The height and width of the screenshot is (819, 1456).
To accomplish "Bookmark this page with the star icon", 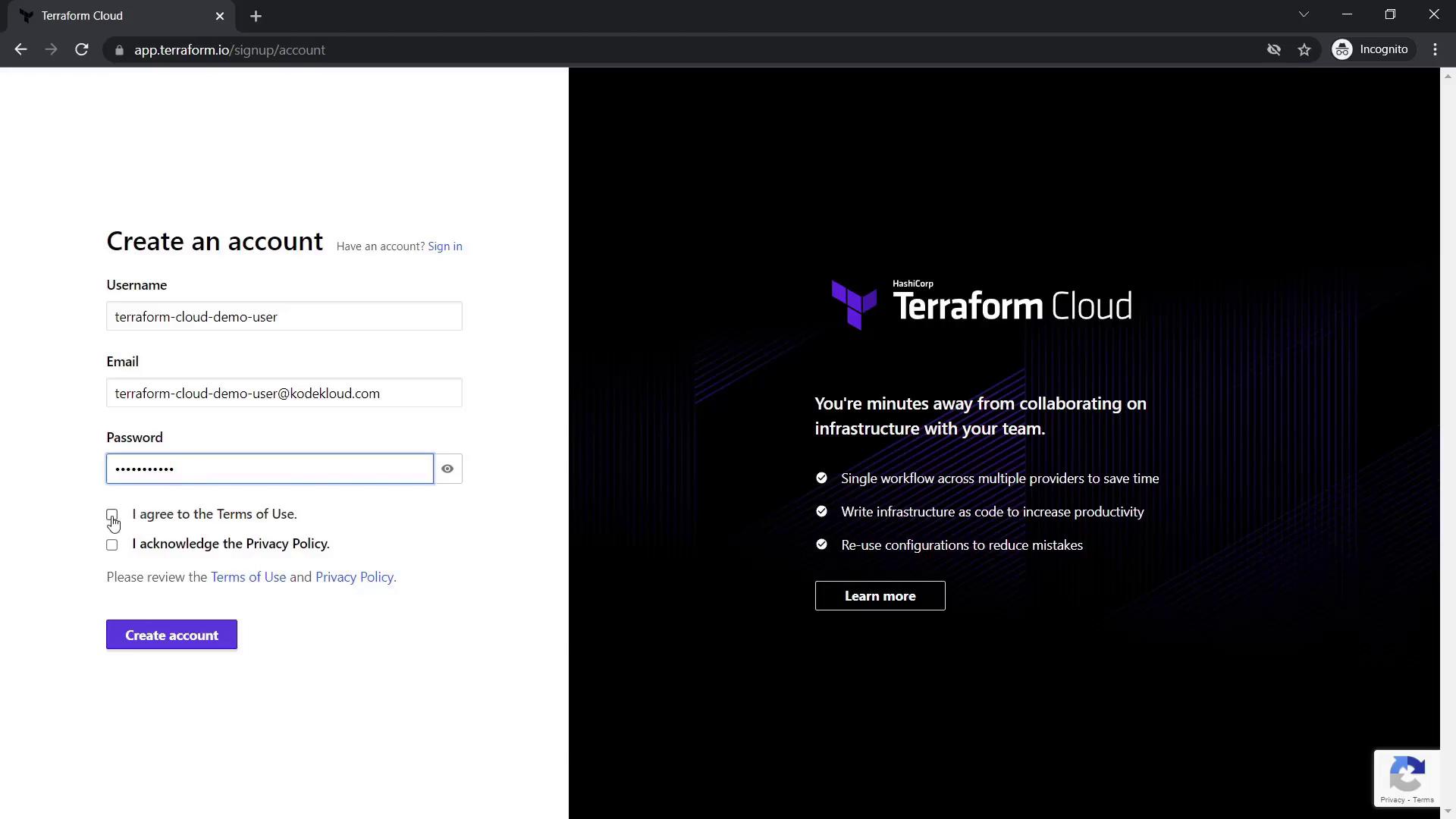I will pos(1304,50).
